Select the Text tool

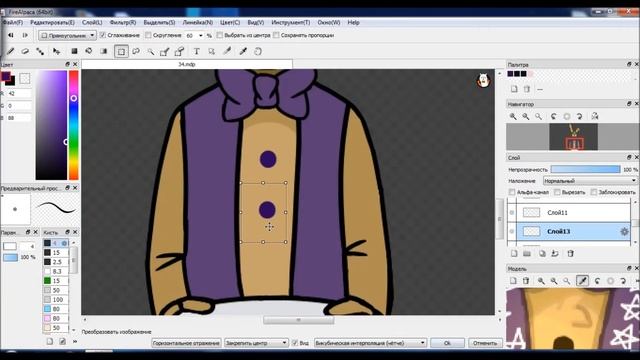(196, 51)
